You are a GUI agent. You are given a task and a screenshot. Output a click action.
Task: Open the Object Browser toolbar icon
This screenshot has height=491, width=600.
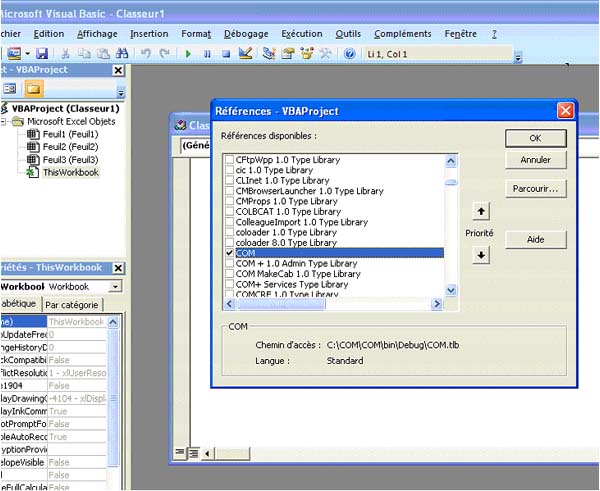[307, 54]
